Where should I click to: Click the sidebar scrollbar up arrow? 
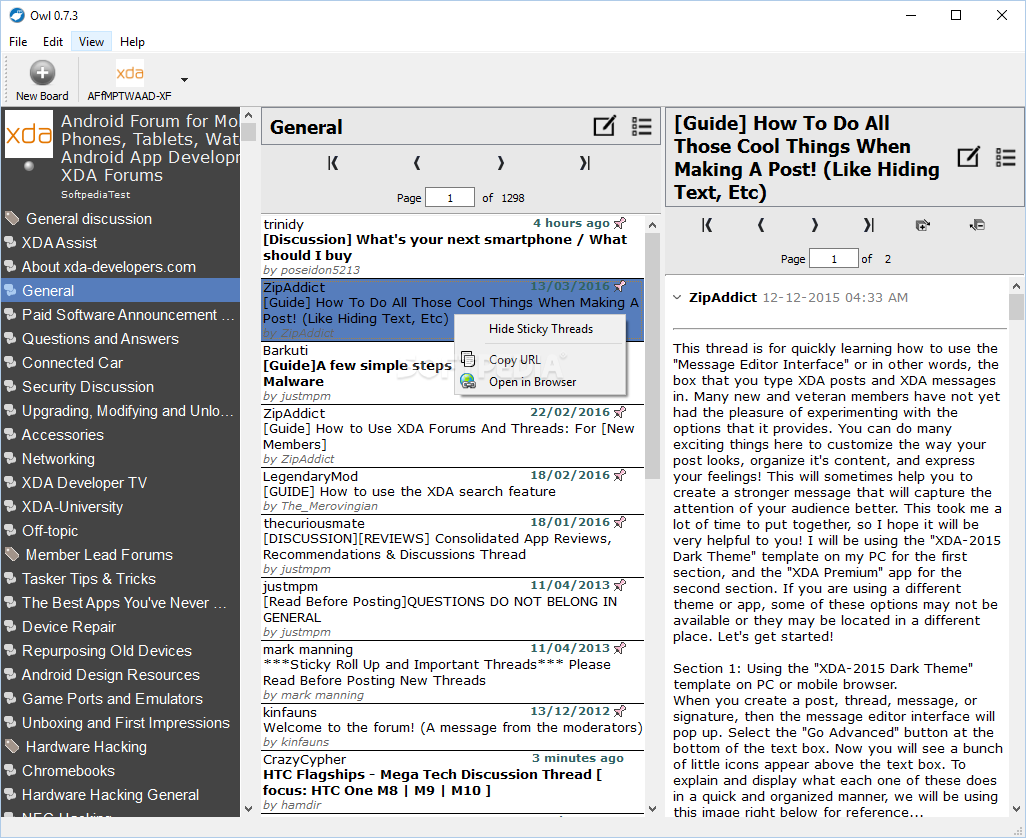tap(248, 115)
